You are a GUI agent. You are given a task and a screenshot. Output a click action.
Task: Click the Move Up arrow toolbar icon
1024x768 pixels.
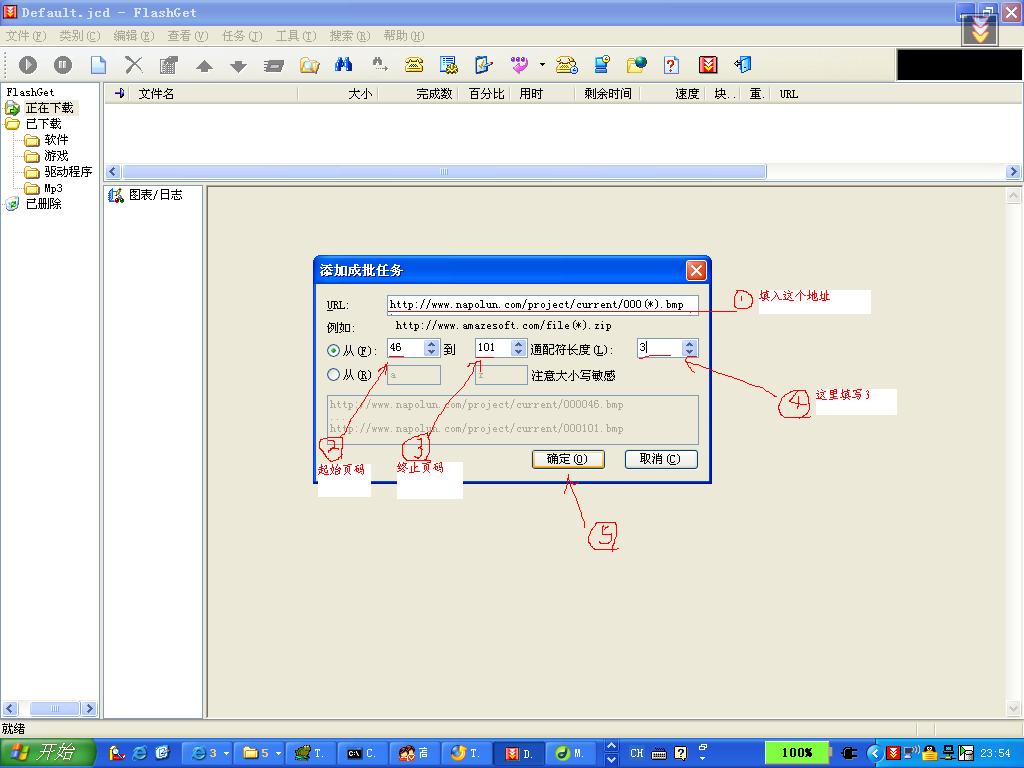pyautogui.click(x=204, y=65)
